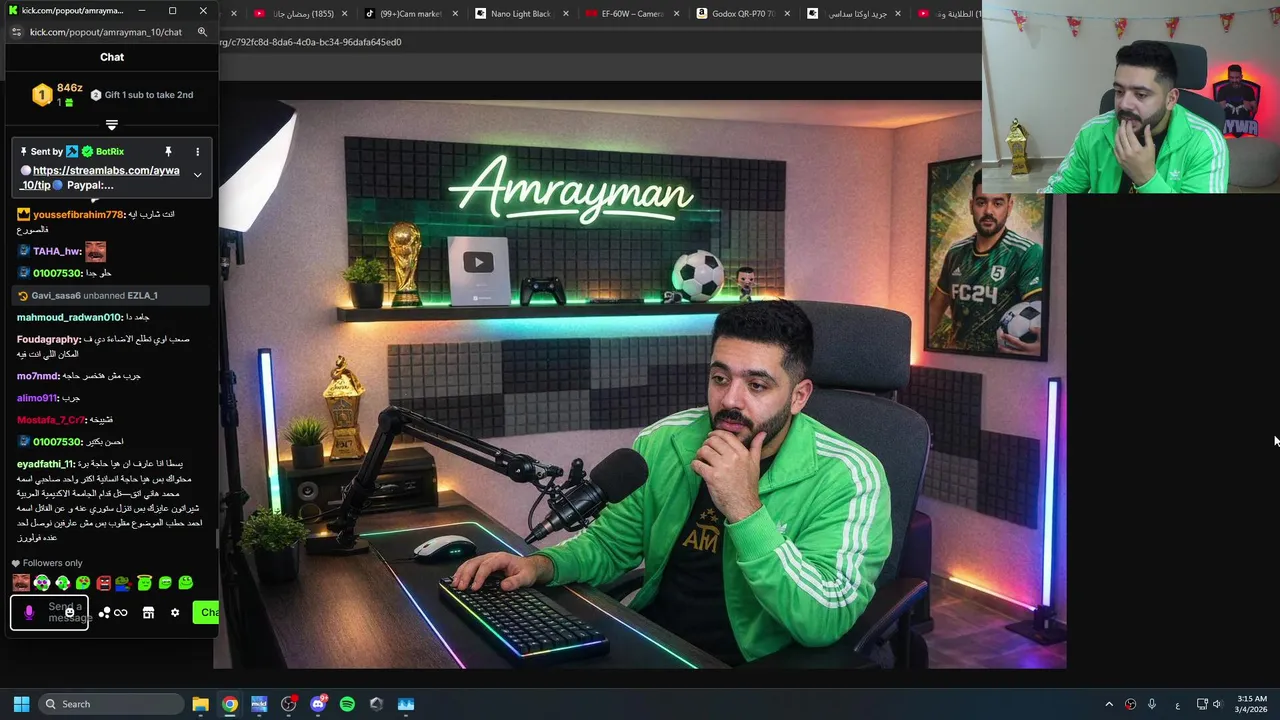Open Windows Start menu
Viewport: 1280px width, 720px height.
[21, 704]
